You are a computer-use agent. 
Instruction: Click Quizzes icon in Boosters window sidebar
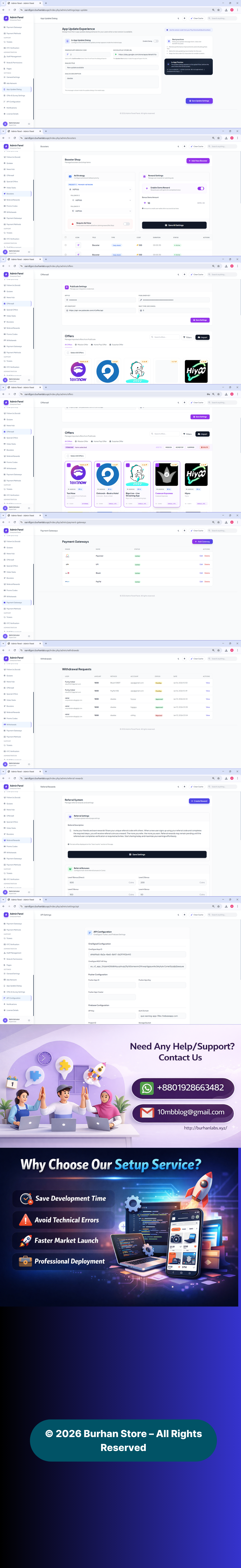click(5, 163)
